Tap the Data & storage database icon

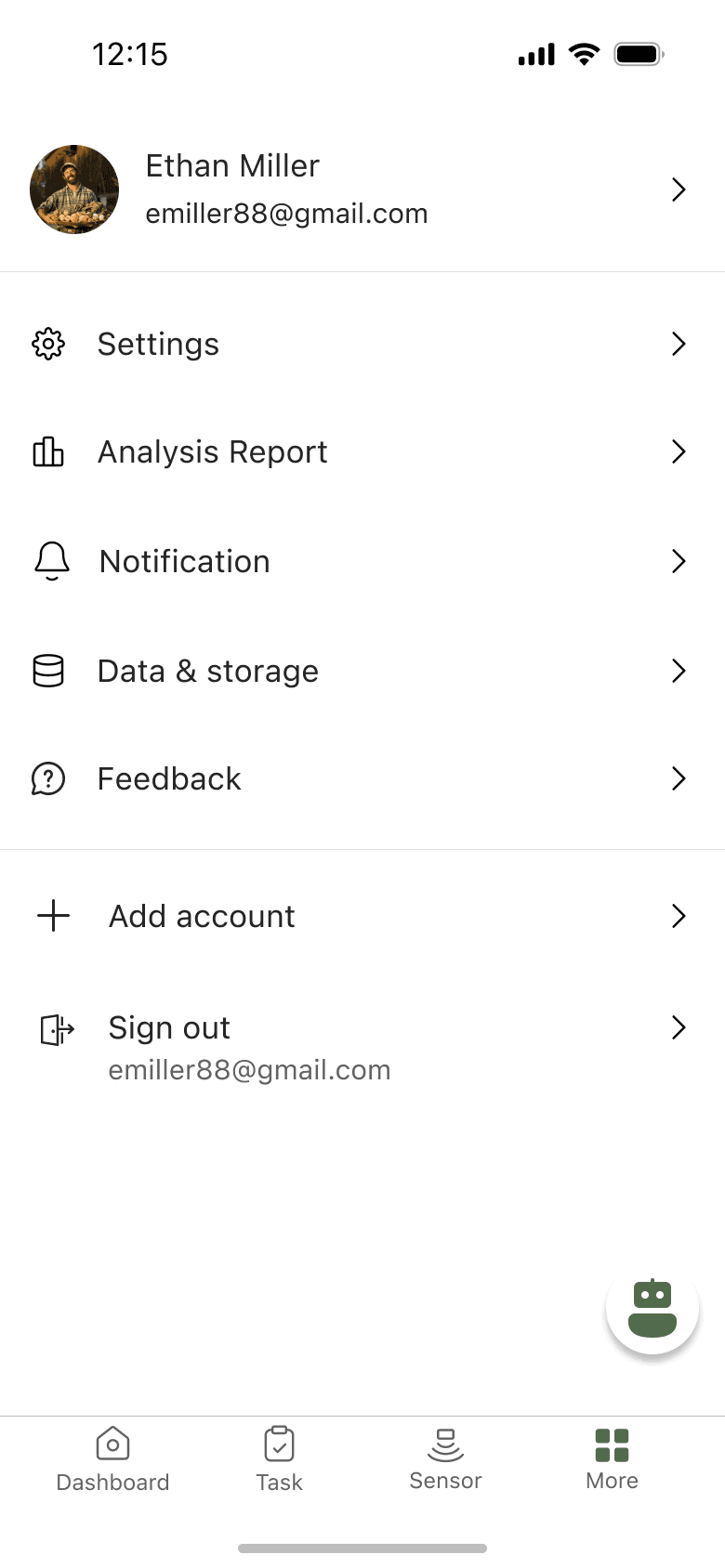click(48, 671)
